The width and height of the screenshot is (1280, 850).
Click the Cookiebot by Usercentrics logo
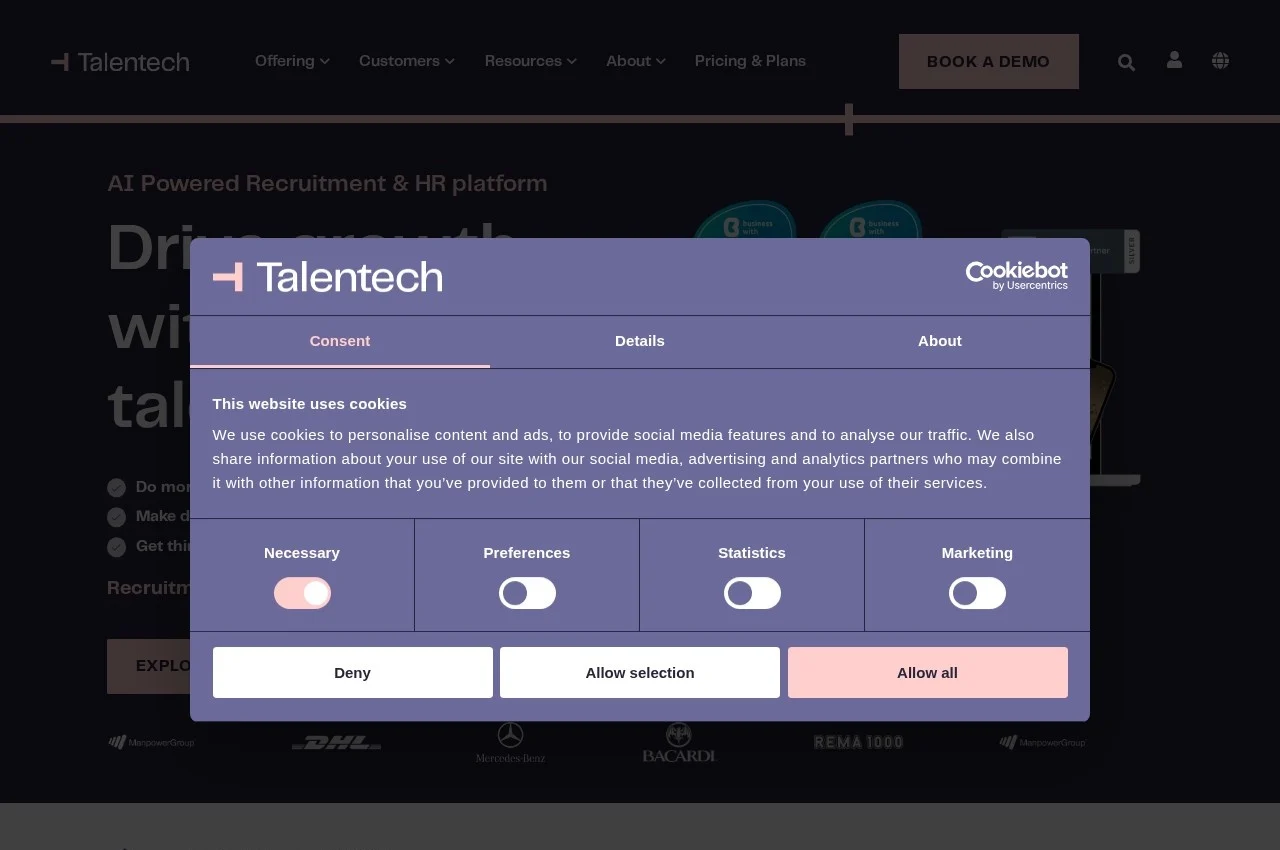pyautogui.click(x=1017, y=276)
